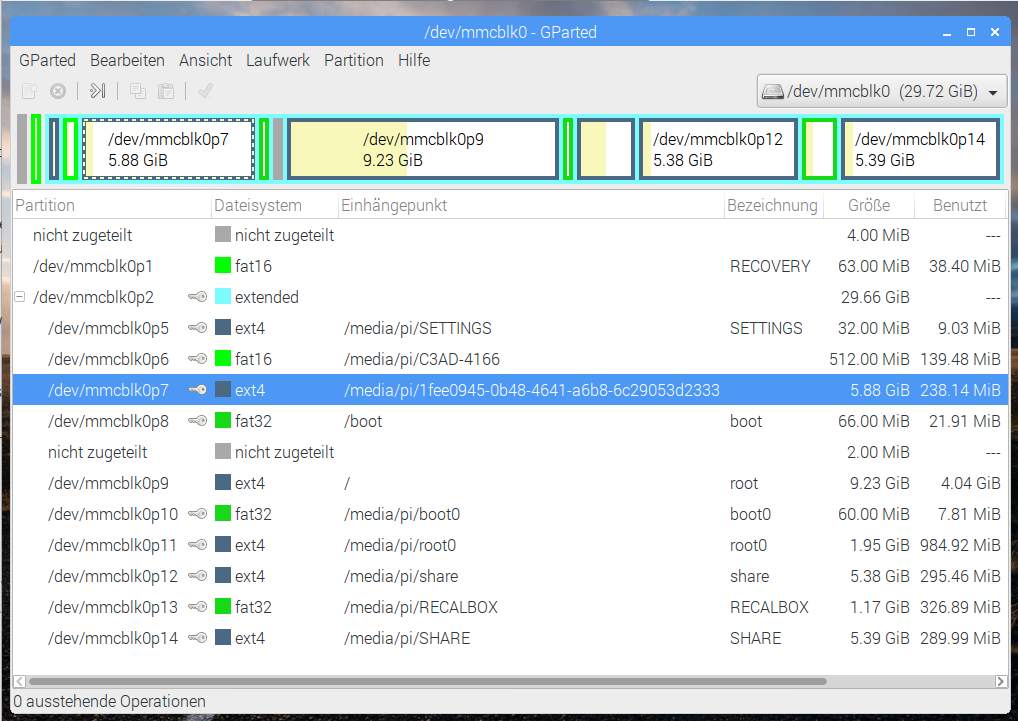
Task: Click the key icon beside /dev/mmcblk0p5
Action: point(197,328)
